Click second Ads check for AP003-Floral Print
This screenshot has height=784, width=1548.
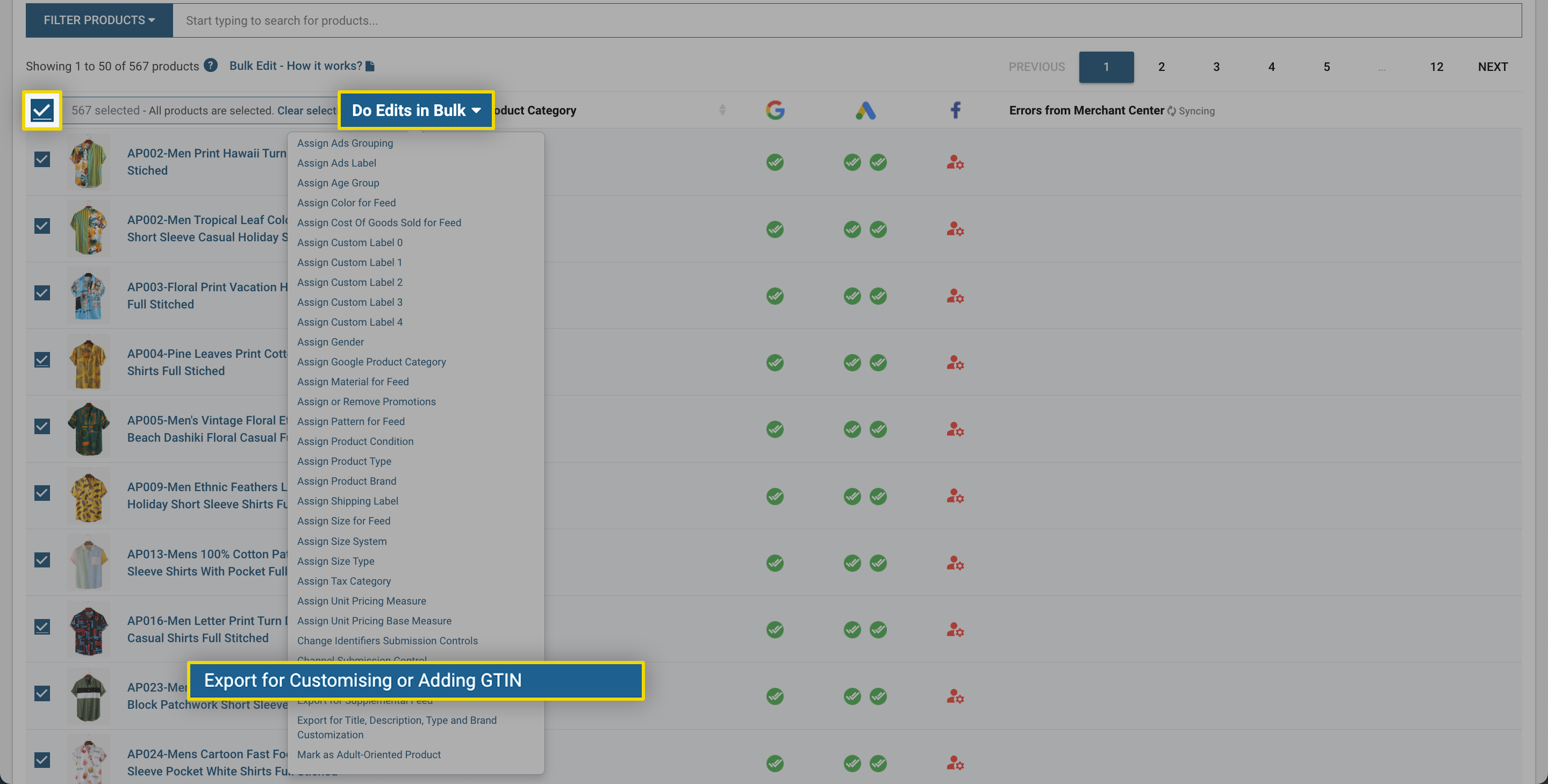877,296
